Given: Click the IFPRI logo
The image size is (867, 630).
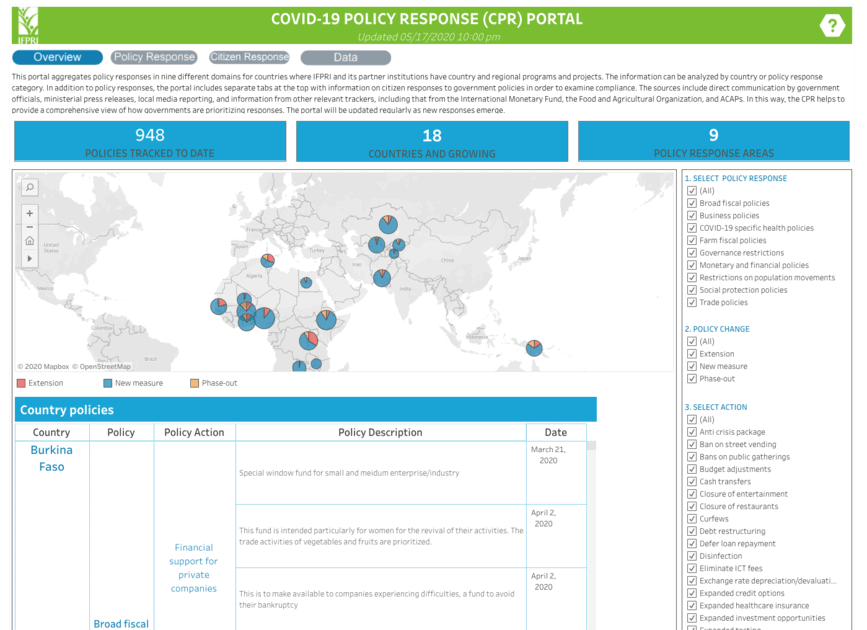Looking at the screenshot, I should (26, 25).
